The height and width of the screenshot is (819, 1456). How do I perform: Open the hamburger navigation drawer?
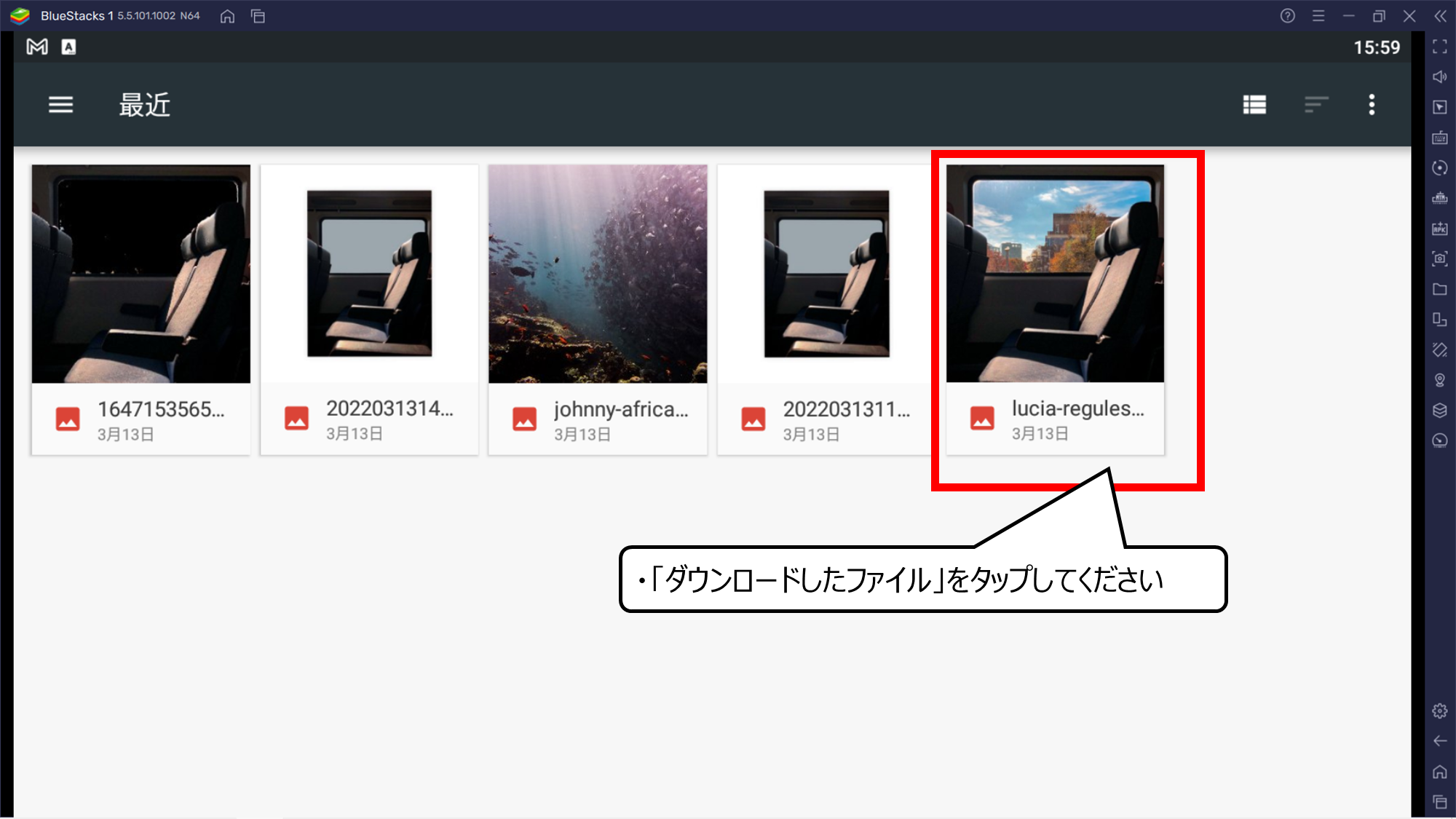tap(60, 105)
